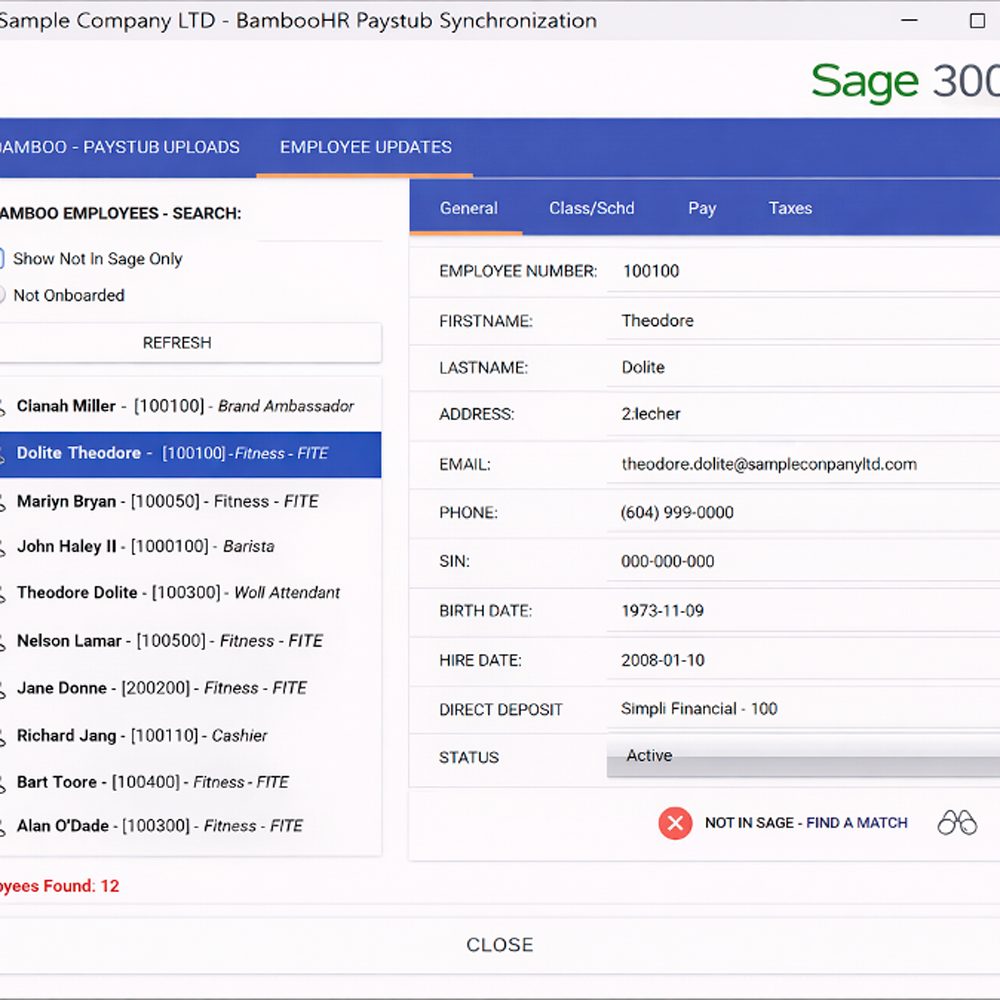This screenshot has height=1000, width=1000.
Task: Click the Birth Date field 1973-11-09
Action: [x=803, y=610]
